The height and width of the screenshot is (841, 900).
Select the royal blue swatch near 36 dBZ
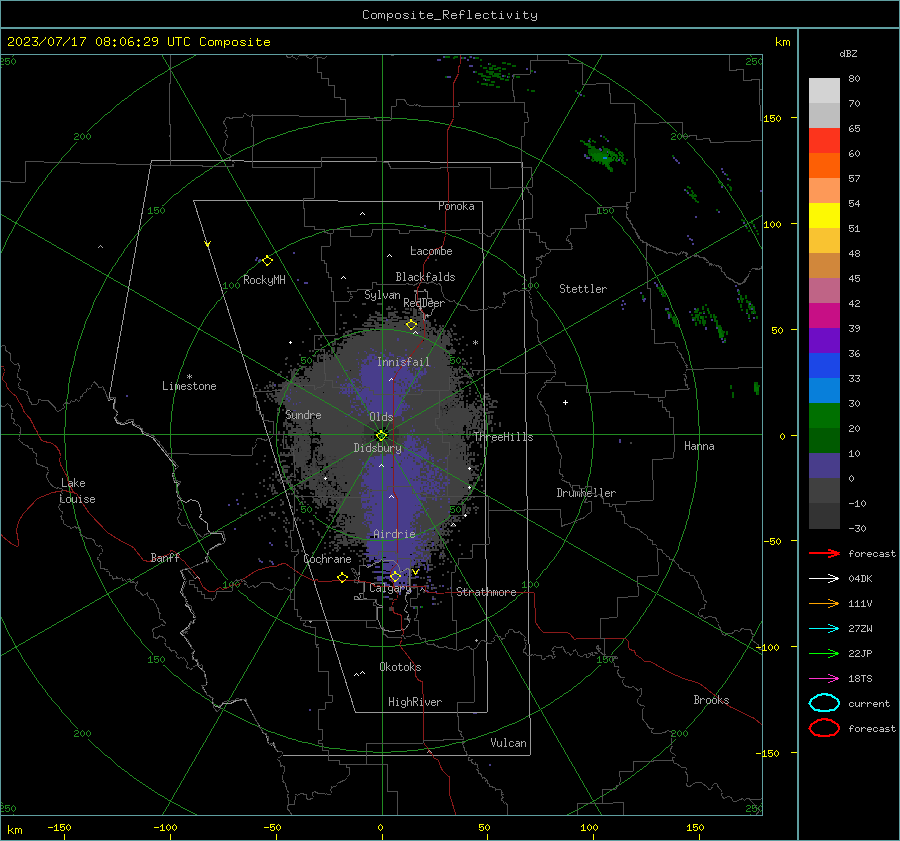(824, 366)
